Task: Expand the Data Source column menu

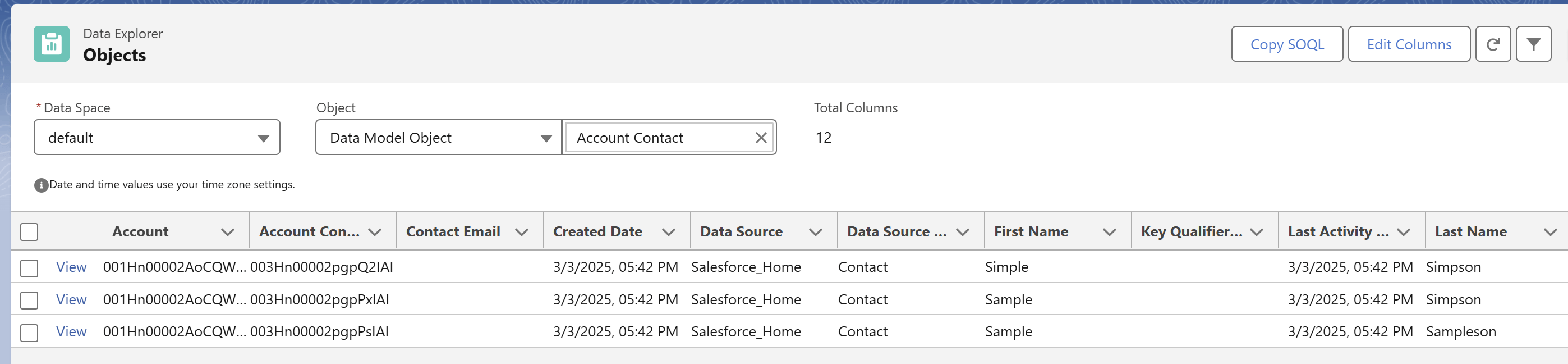Action: click(816, 233)
